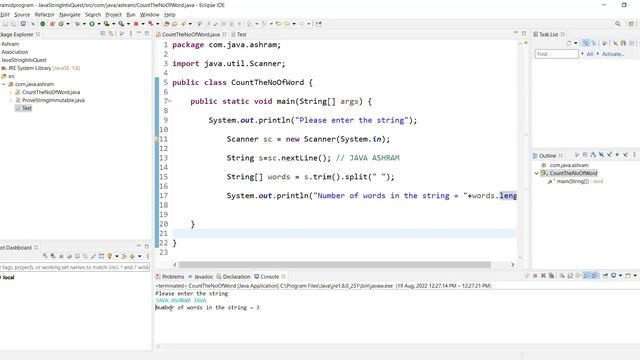Toggle Categorized presentation in Task List toolbar

point(586,43)
